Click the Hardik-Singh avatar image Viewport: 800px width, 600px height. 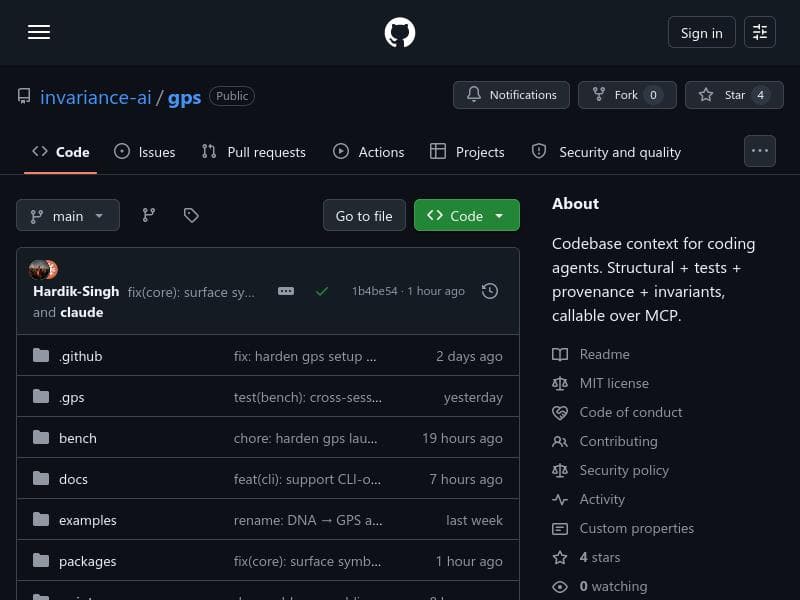pyautogui.click(x=39, y=269)
